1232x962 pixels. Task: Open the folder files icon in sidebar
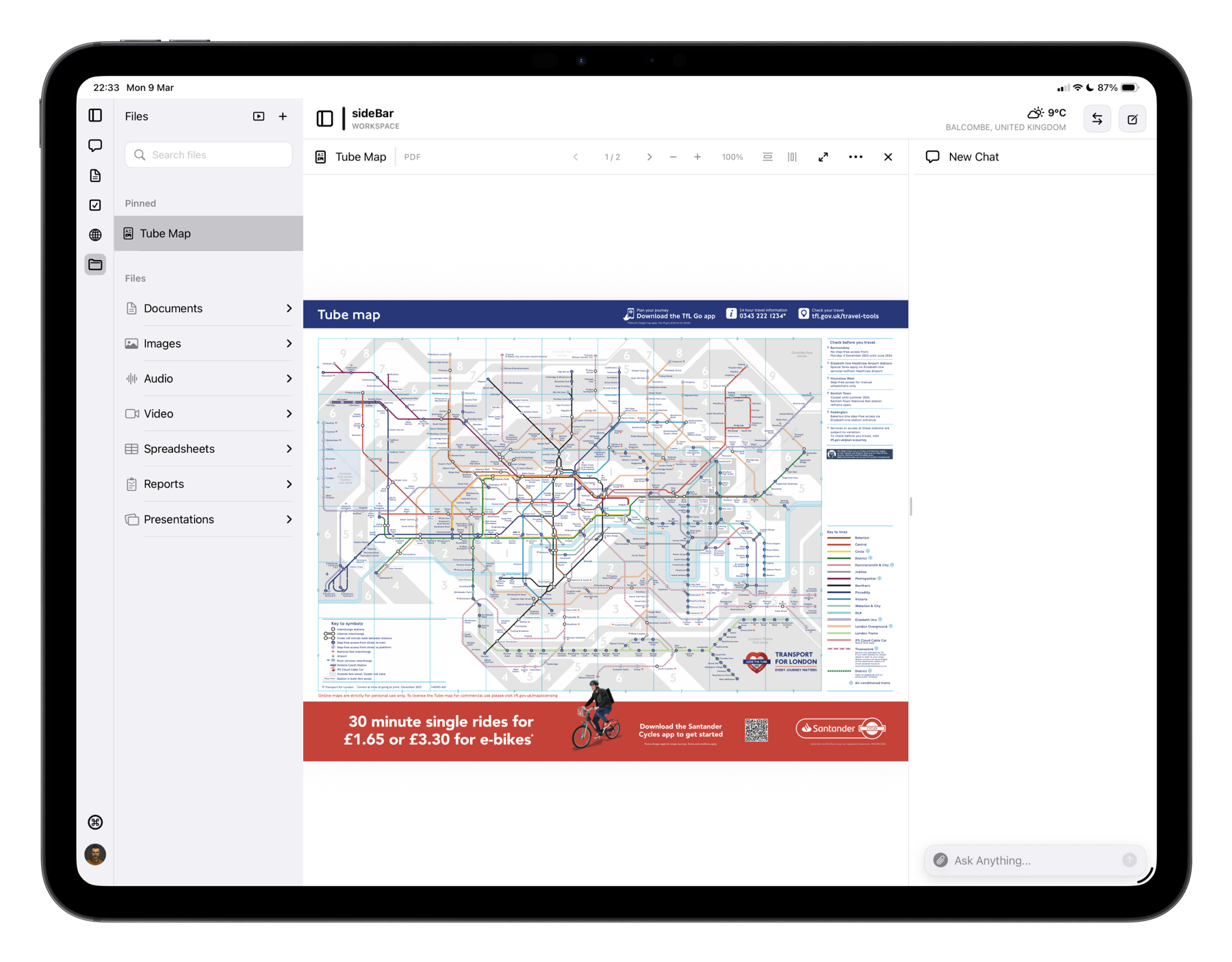(95, 264)
